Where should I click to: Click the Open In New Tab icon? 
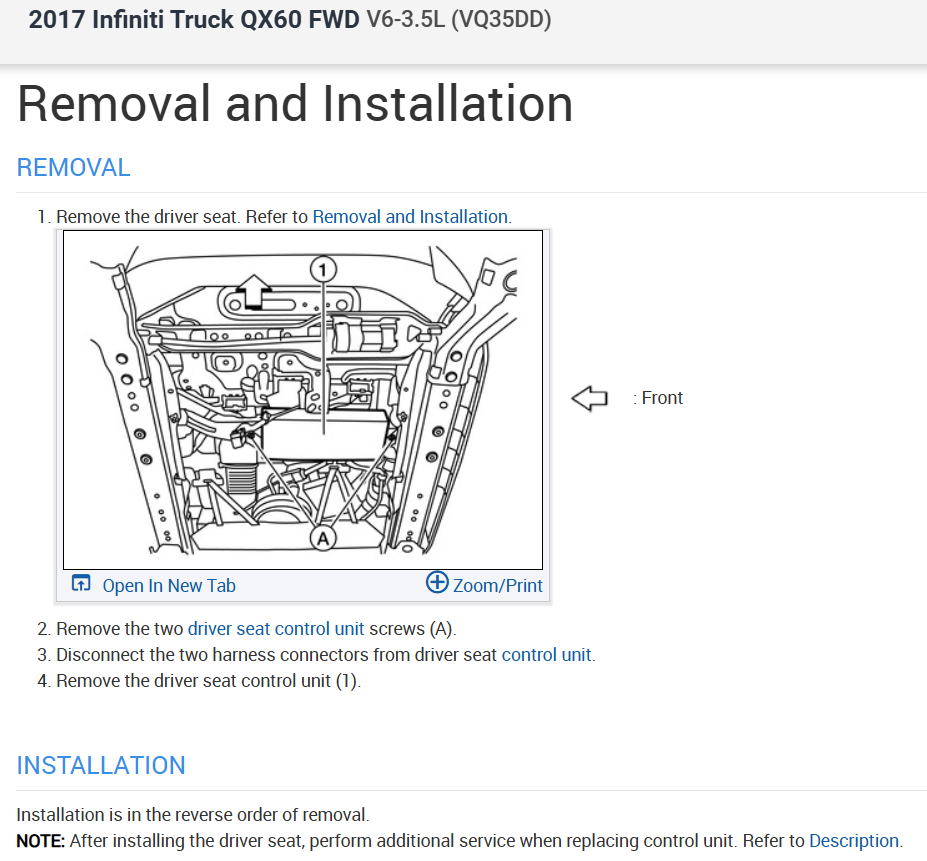(81, 583)
